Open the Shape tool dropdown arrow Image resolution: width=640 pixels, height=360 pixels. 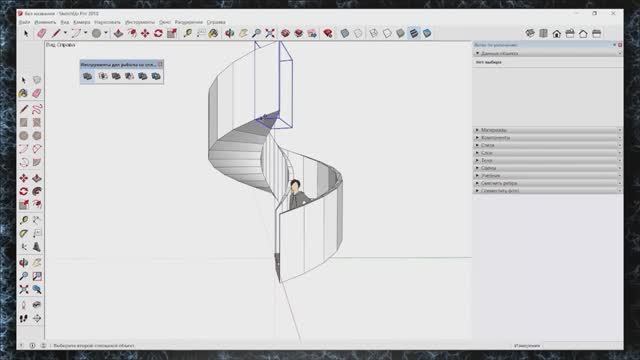(x=106, y=33)
